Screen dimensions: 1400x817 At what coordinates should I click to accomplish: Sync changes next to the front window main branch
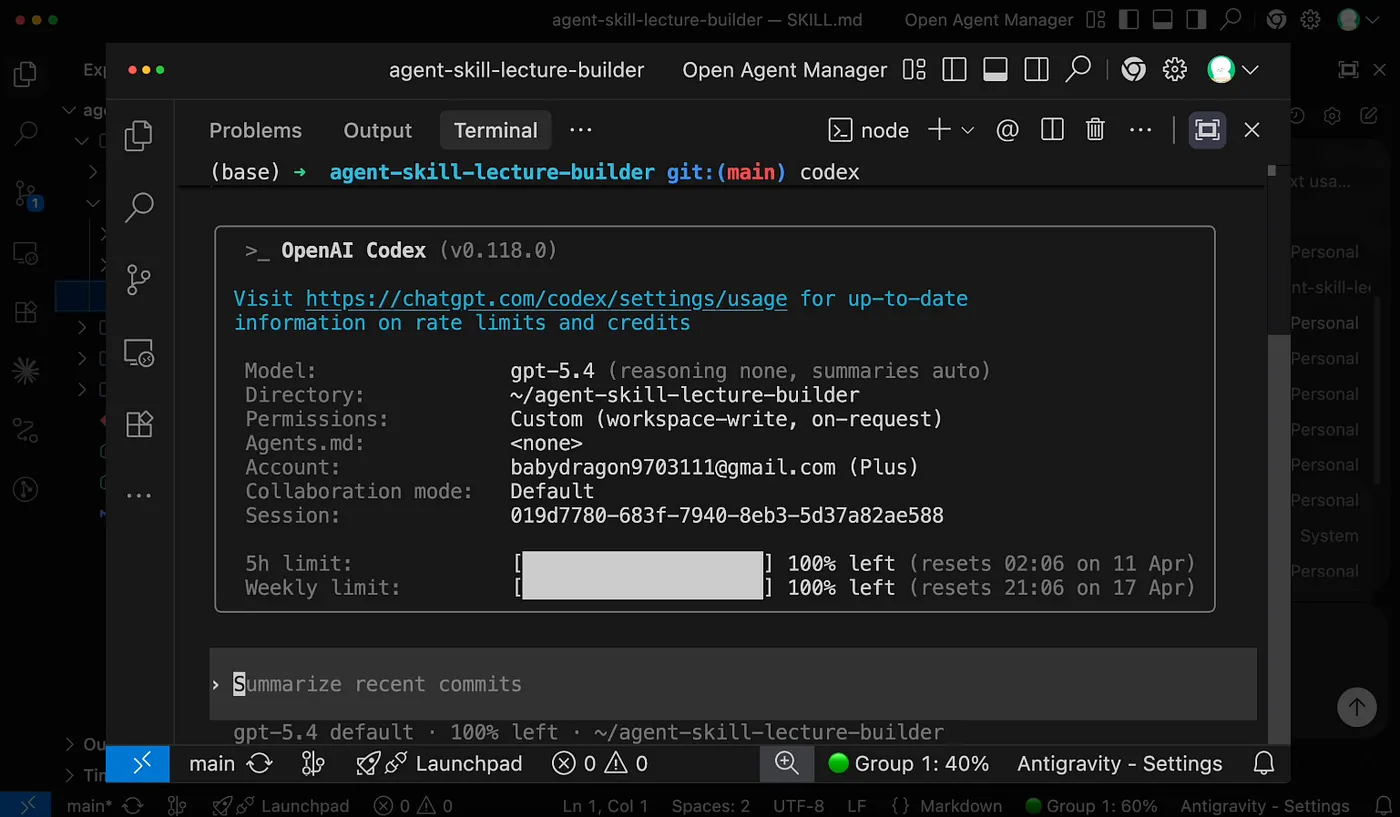(x=260, y=764)
